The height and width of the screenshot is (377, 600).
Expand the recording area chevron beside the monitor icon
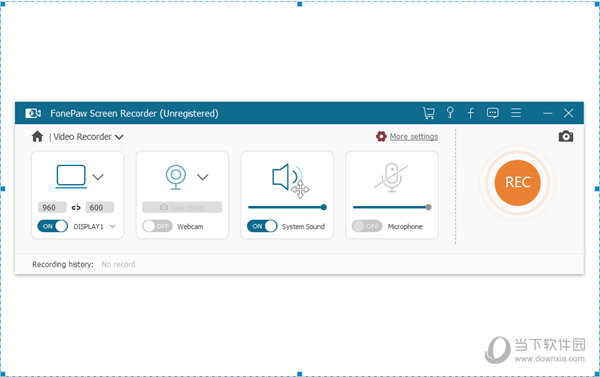(98, 177)
